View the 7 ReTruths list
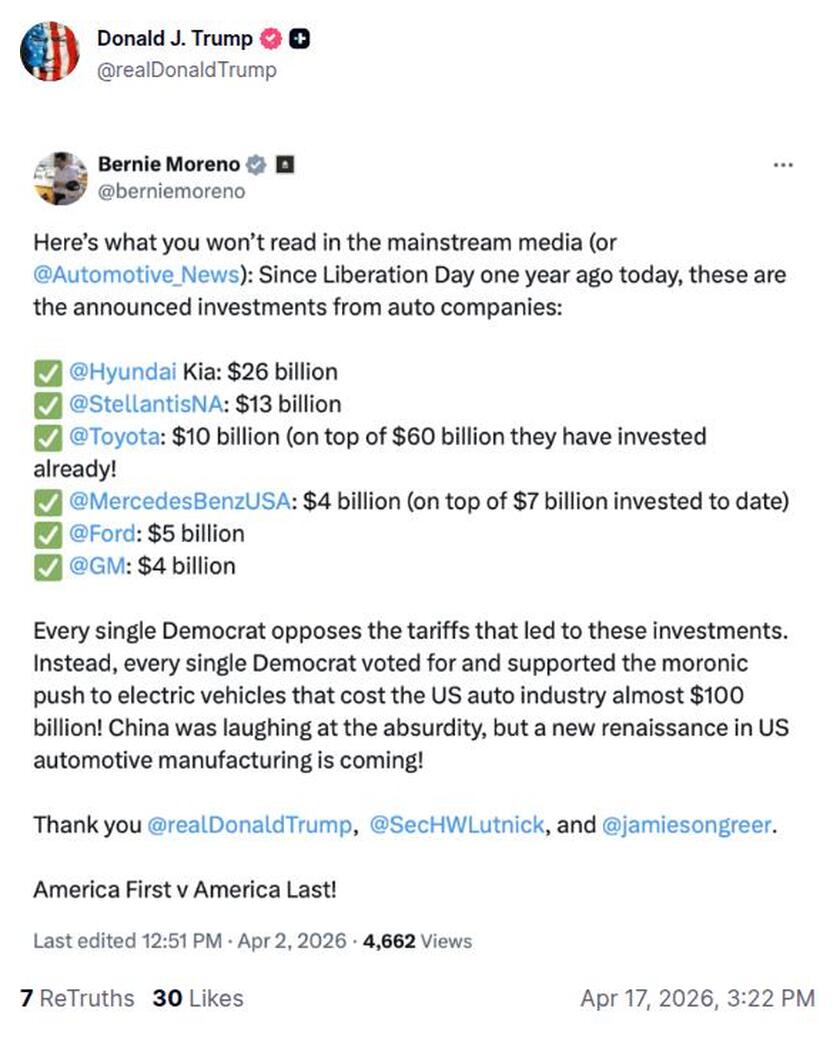840x1045 pixels. click(x=77, y=998)
